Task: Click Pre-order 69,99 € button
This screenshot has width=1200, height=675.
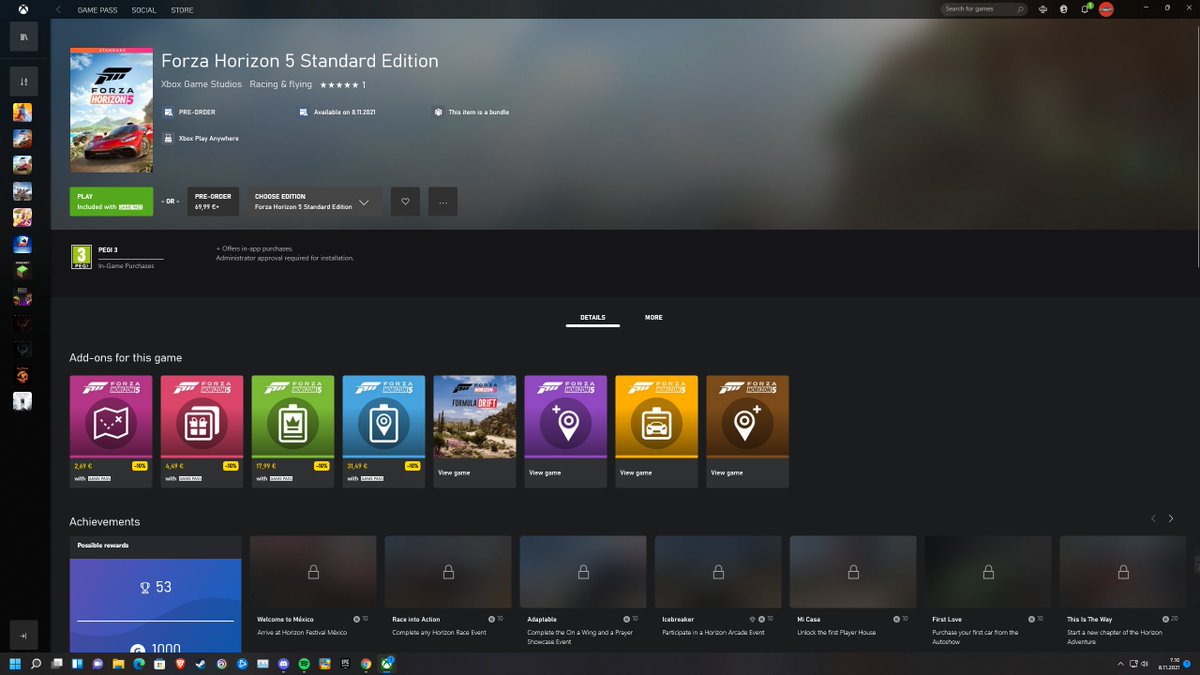Action: (x=213, y=201)
